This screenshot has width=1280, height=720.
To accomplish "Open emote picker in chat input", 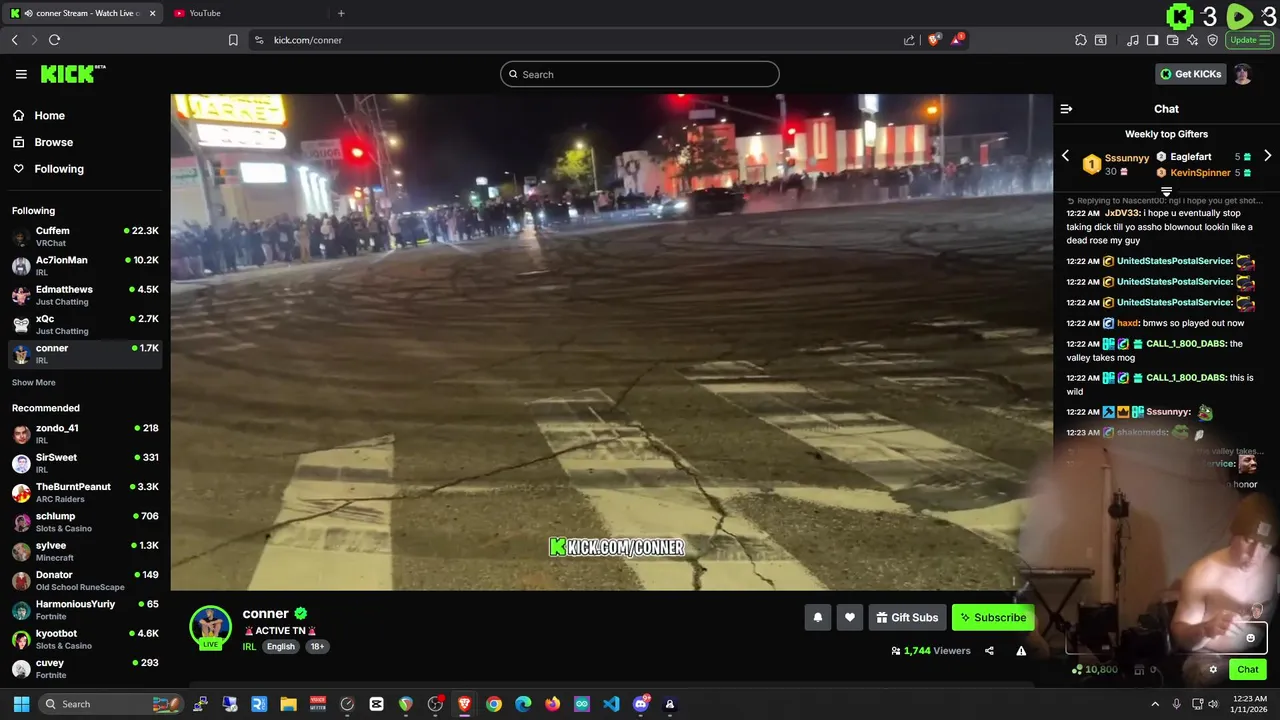I will tap(1250, 638).
